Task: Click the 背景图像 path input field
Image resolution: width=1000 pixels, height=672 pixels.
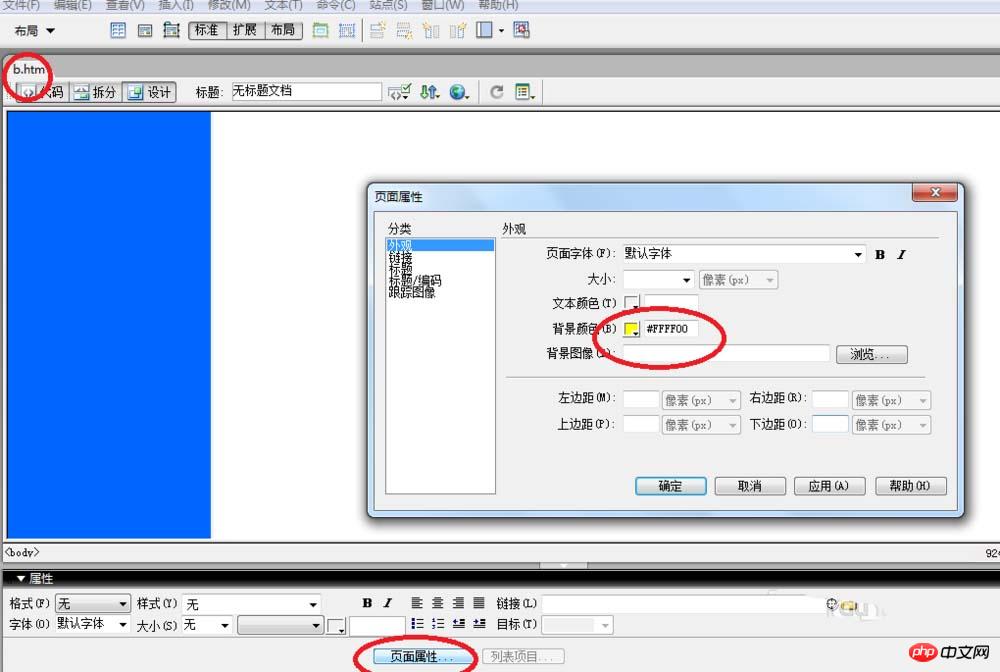Action: pyautogui.click(x=726, y=354)
